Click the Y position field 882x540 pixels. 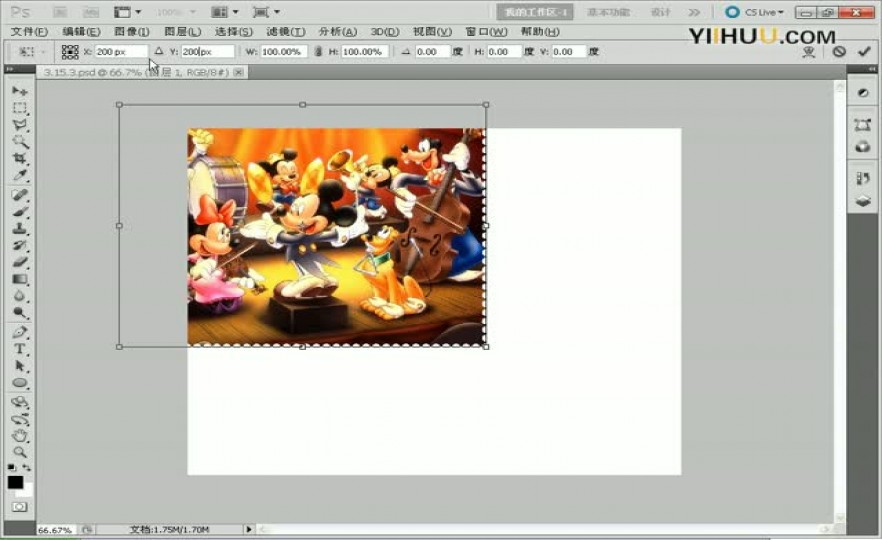pyautogui.click(x=208, y=52)
